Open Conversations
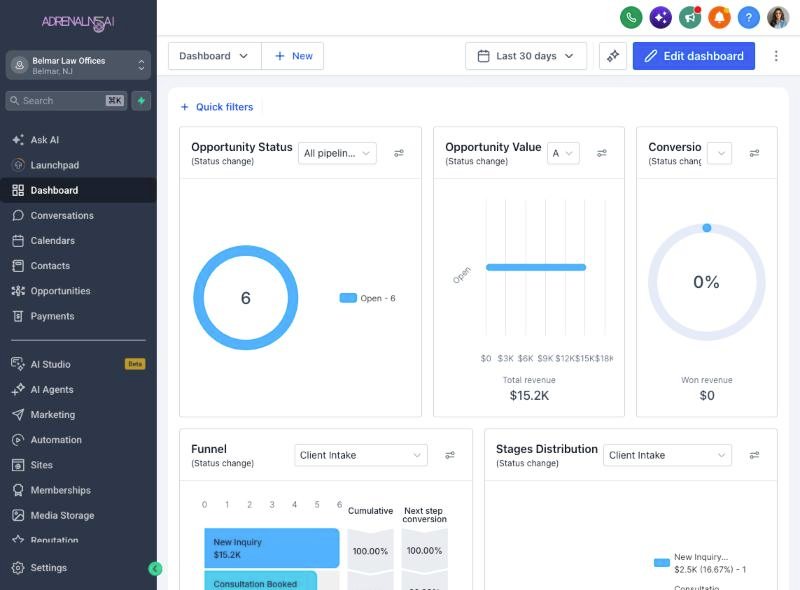 click(78, 215)
